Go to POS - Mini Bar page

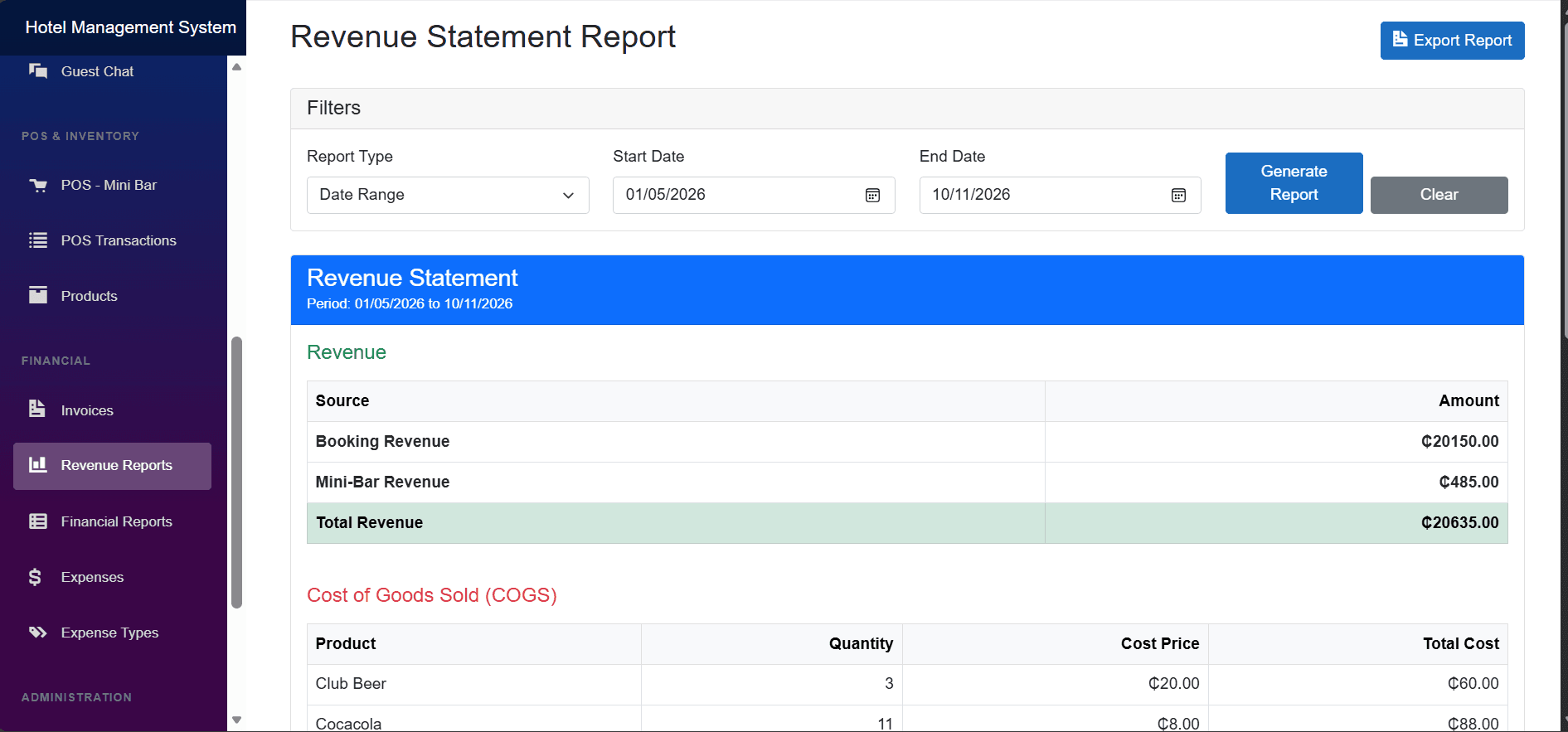pos(113,185)
